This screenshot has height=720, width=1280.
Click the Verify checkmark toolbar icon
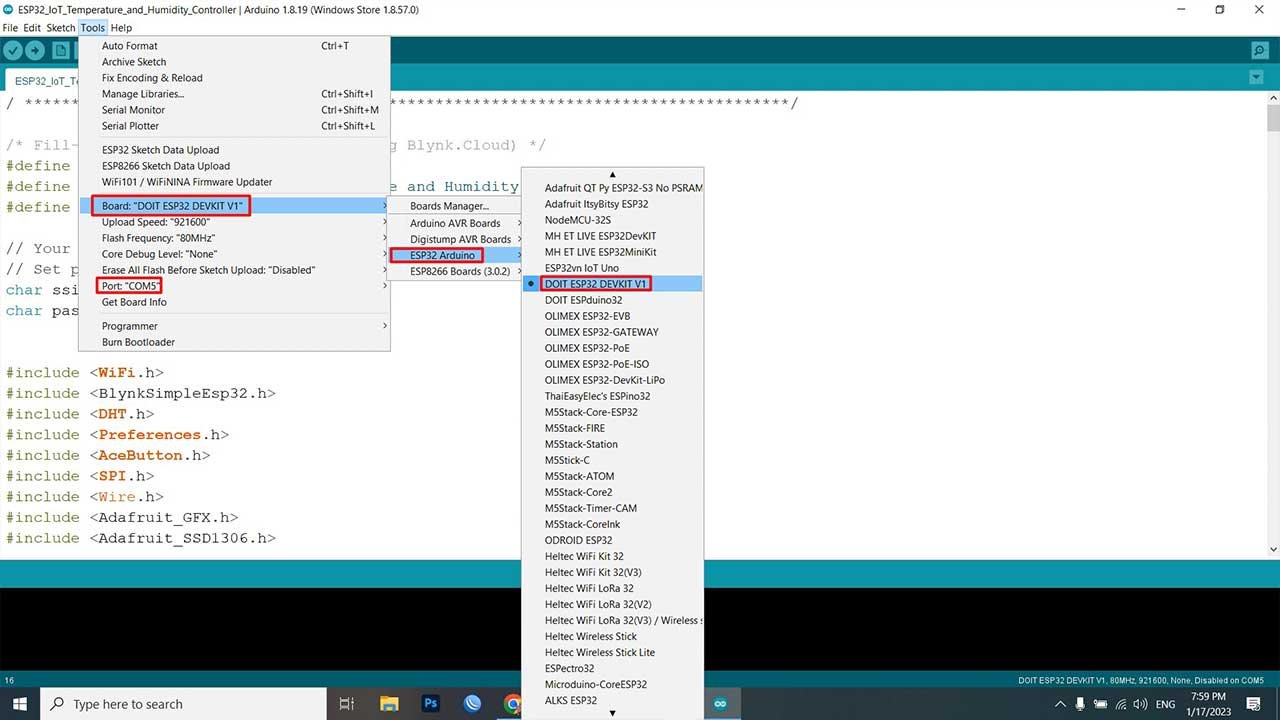click(x=13, y=51)
